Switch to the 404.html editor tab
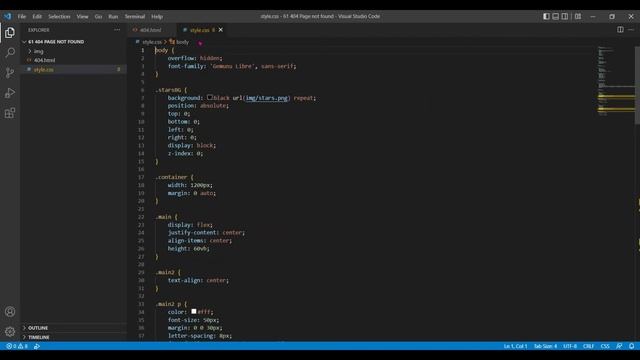640x360 pixels. 150,30
